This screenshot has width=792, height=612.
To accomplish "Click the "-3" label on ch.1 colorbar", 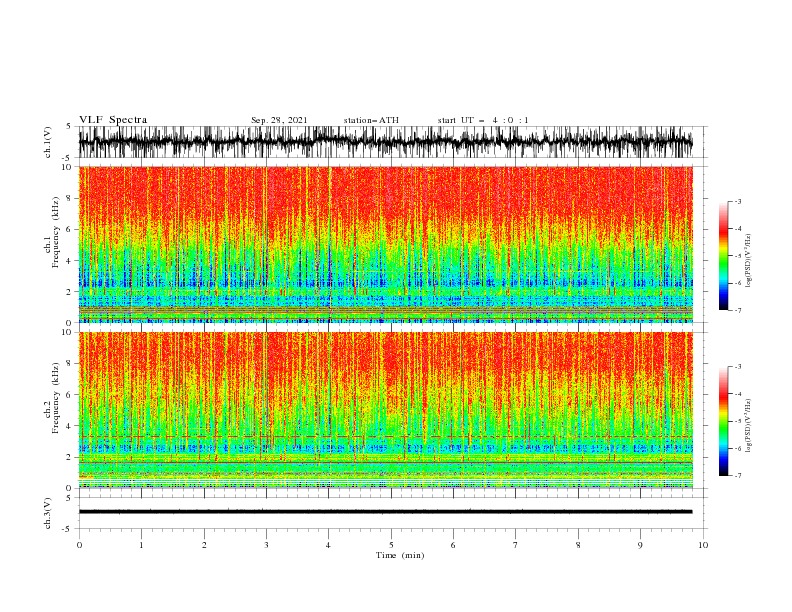I will pyautogui.click(x=738, y=201).
